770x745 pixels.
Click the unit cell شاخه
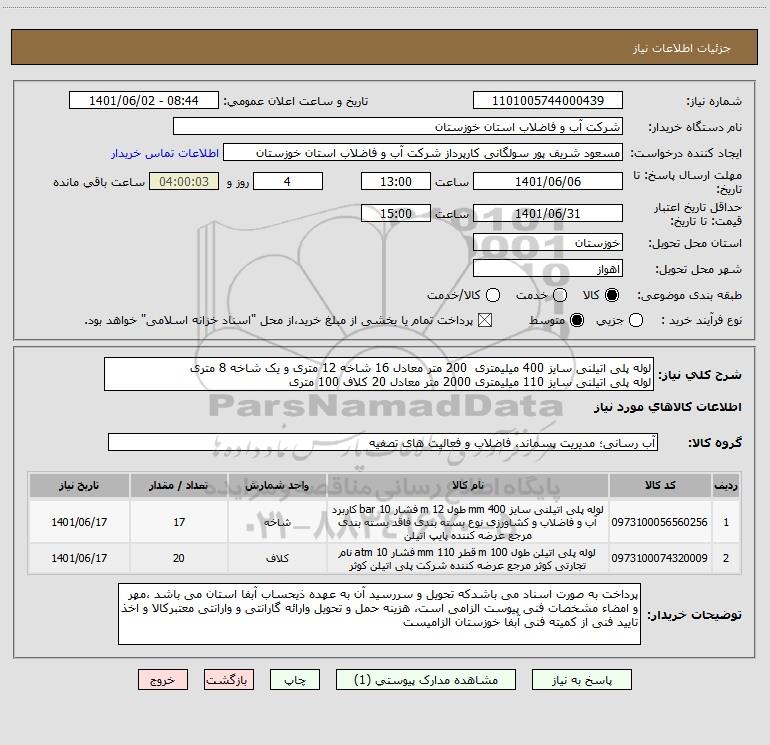277,523
